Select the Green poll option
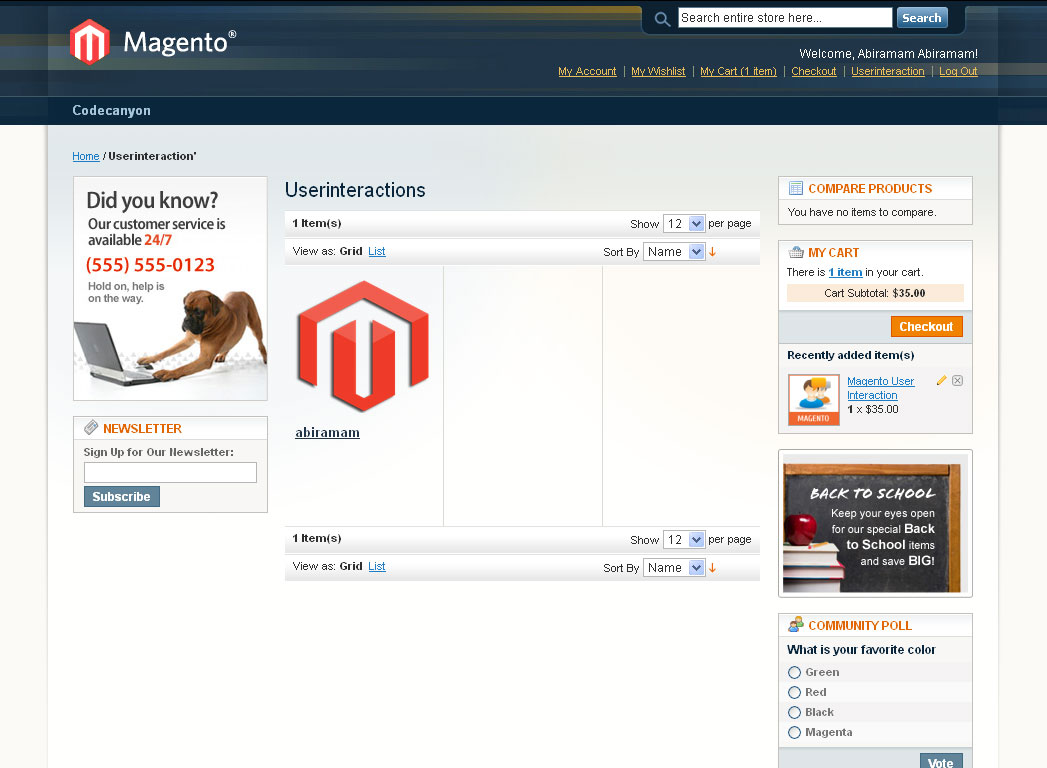The height and width of the screenshot is (768, 1047). click(794, 673)
